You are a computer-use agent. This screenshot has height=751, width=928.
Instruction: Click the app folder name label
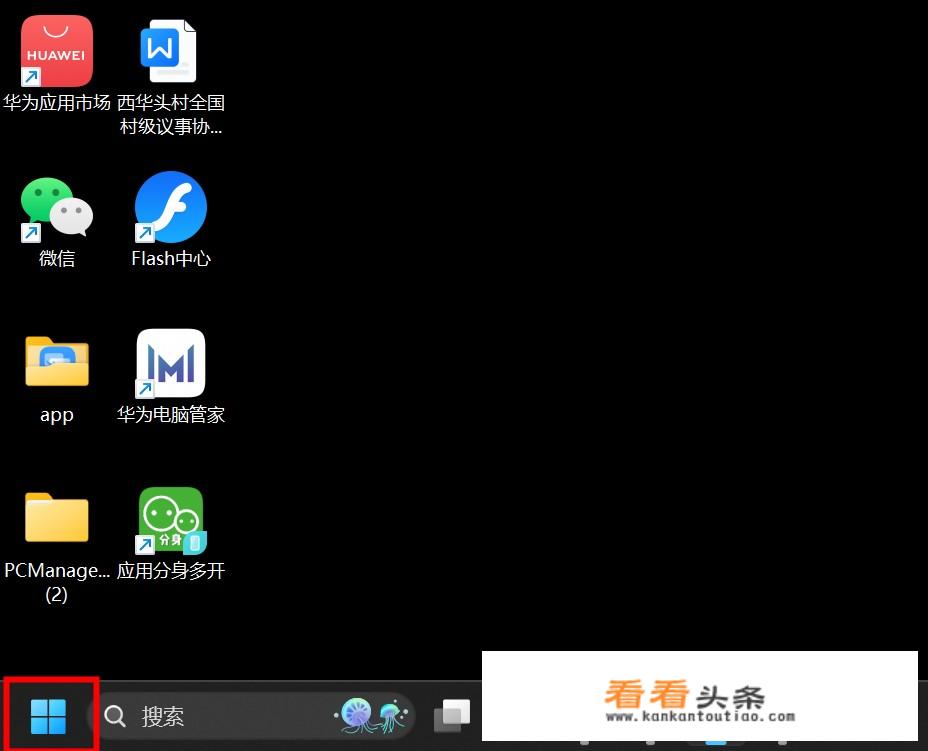click(x=57, y=415)
